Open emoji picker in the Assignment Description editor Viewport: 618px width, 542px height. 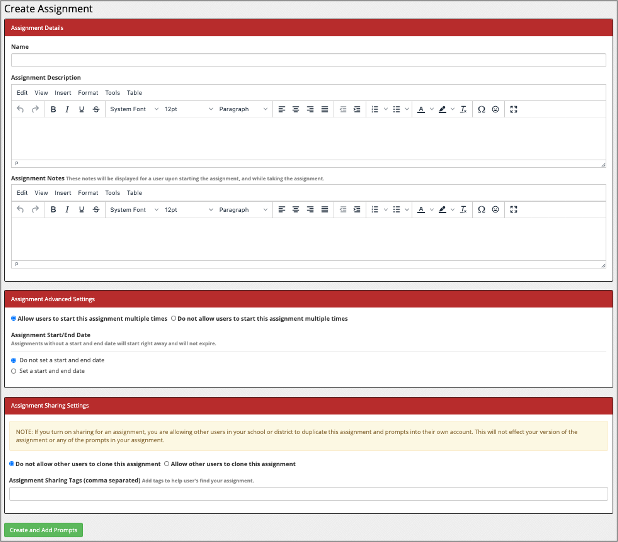pyautogui.click(x=495, y=109)
